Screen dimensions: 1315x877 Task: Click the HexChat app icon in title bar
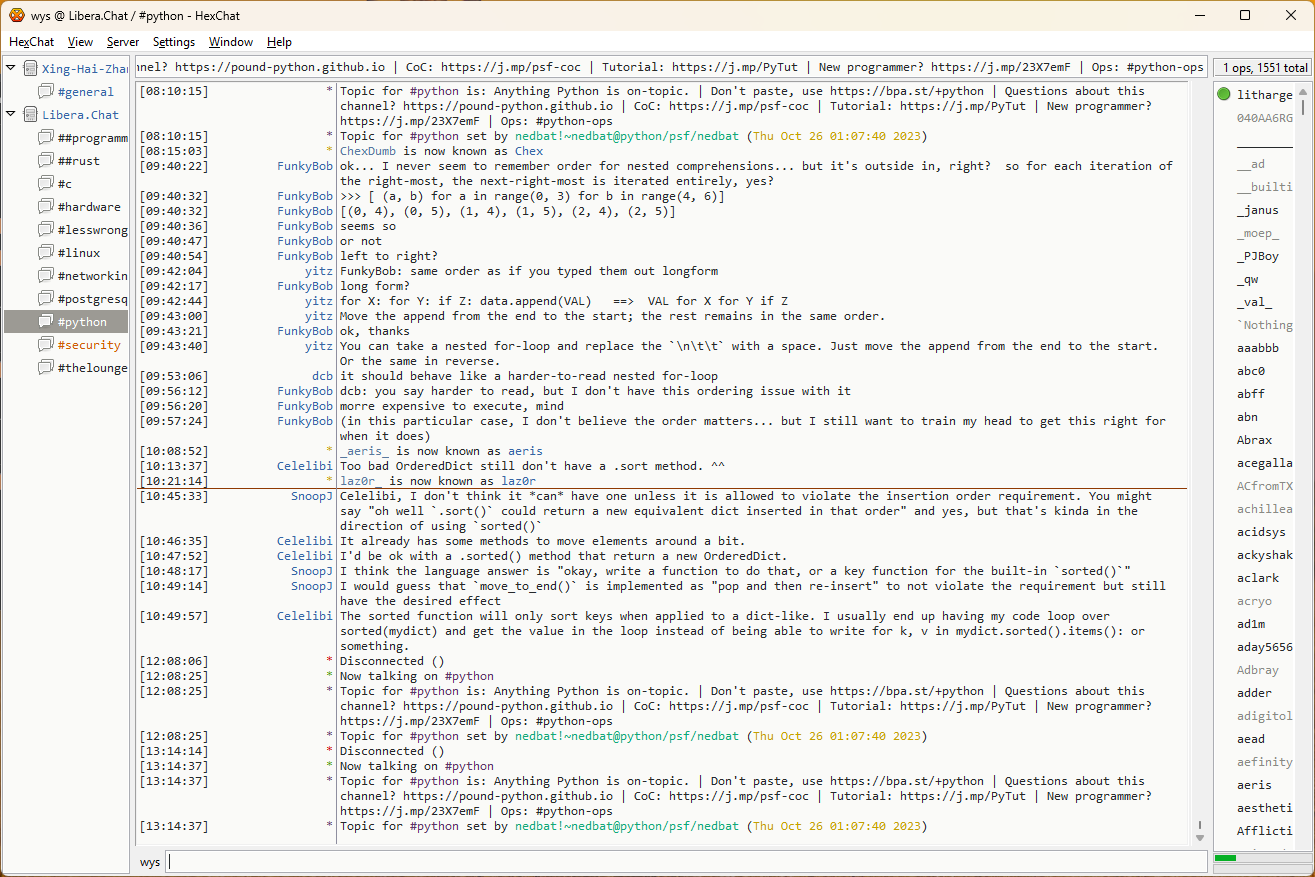click(16, 15)
